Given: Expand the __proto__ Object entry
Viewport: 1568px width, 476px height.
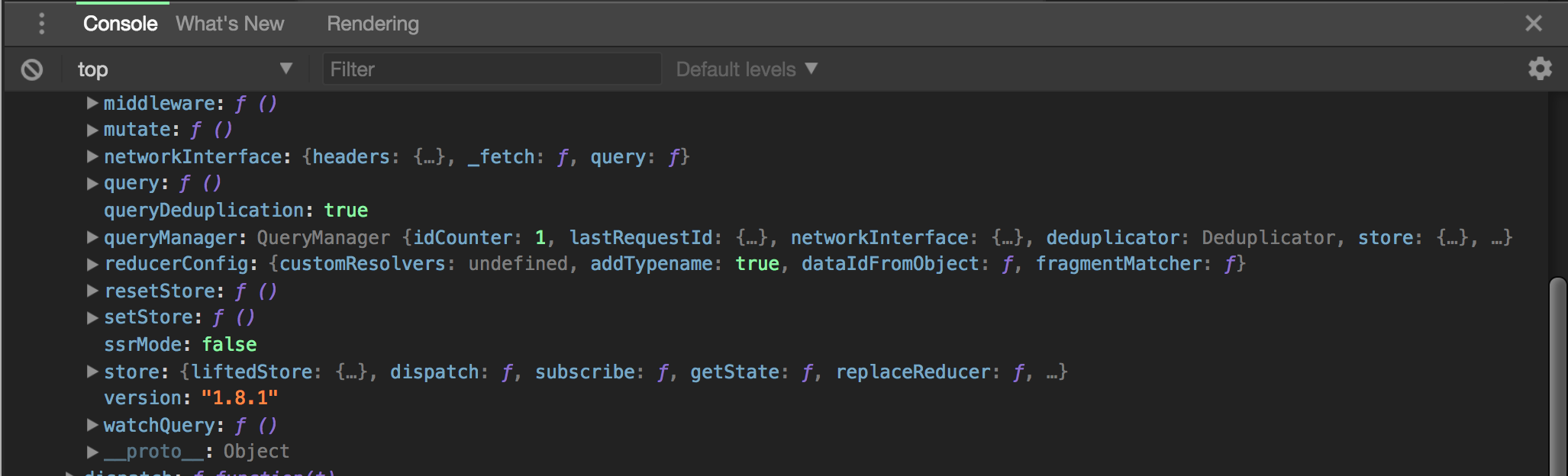Looking at the screenshot, I should 92,452.
